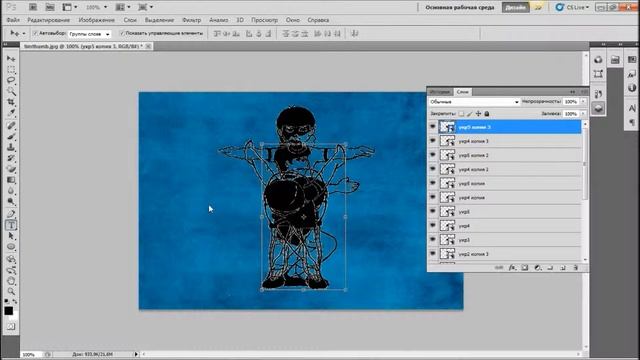Select the Lasso tool
The height and width of the screenshot is (360, 640).
[11, 80]
